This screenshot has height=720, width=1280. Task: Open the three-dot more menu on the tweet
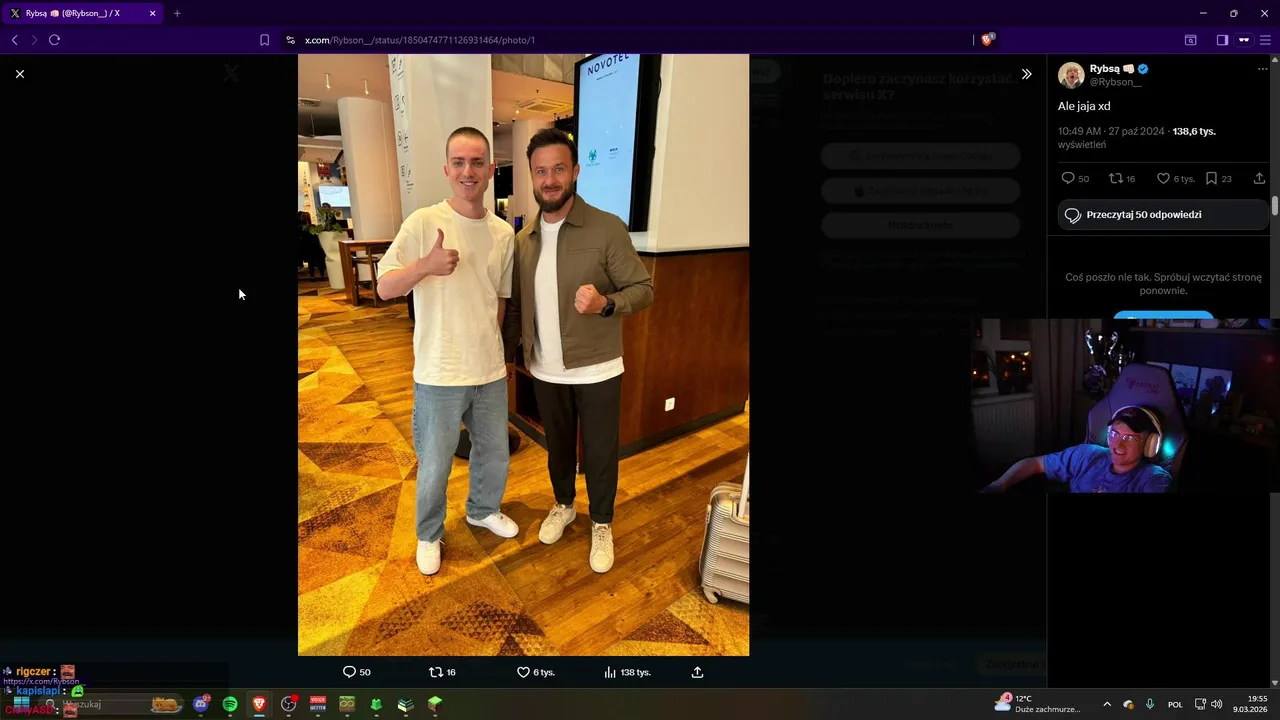pyautogui.click(x=1262, y=69)
